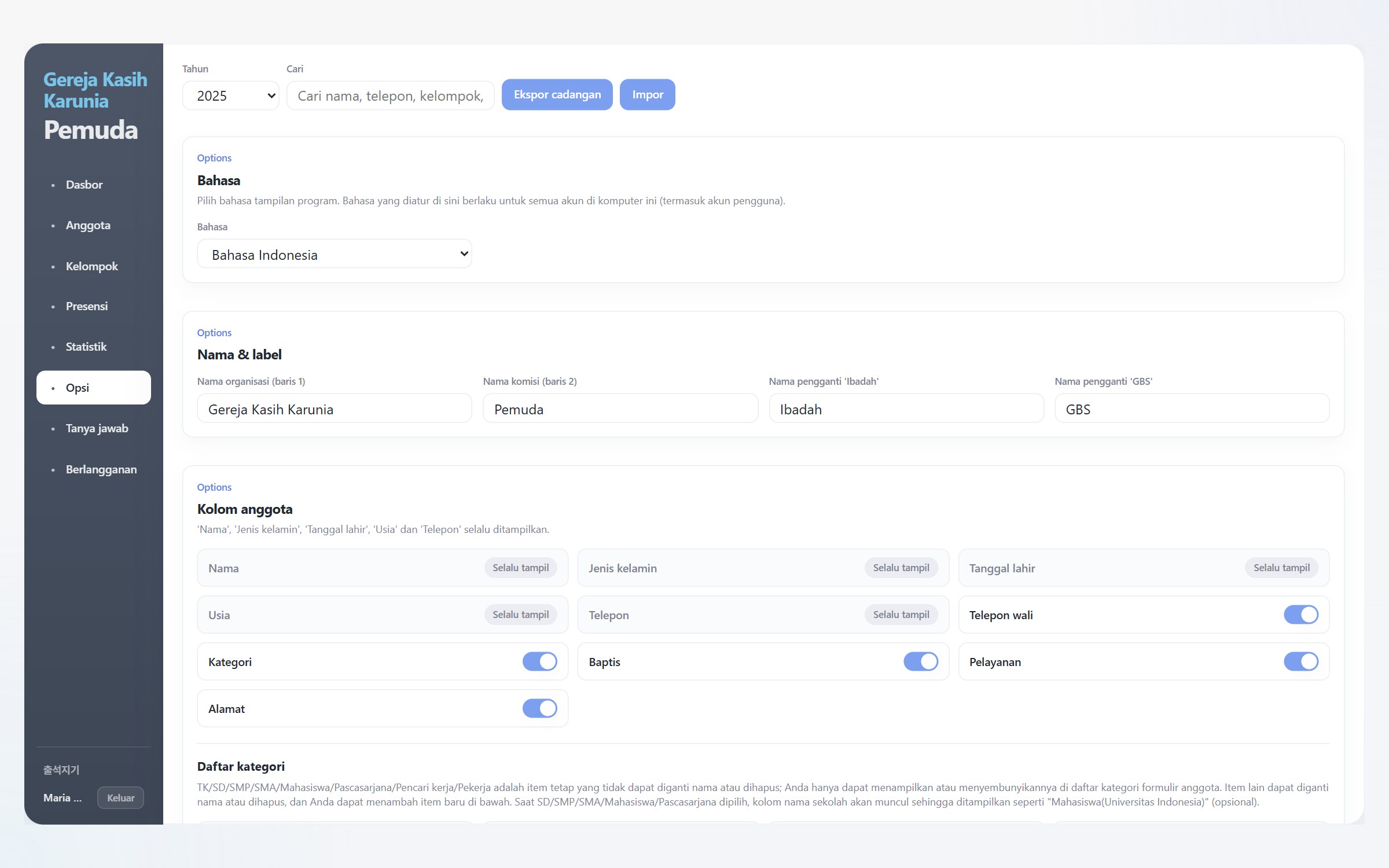The image size is (1389, 868).
Task: Open the Bahasa Indonesia language dropdown
Action: (x=335, y=254)
